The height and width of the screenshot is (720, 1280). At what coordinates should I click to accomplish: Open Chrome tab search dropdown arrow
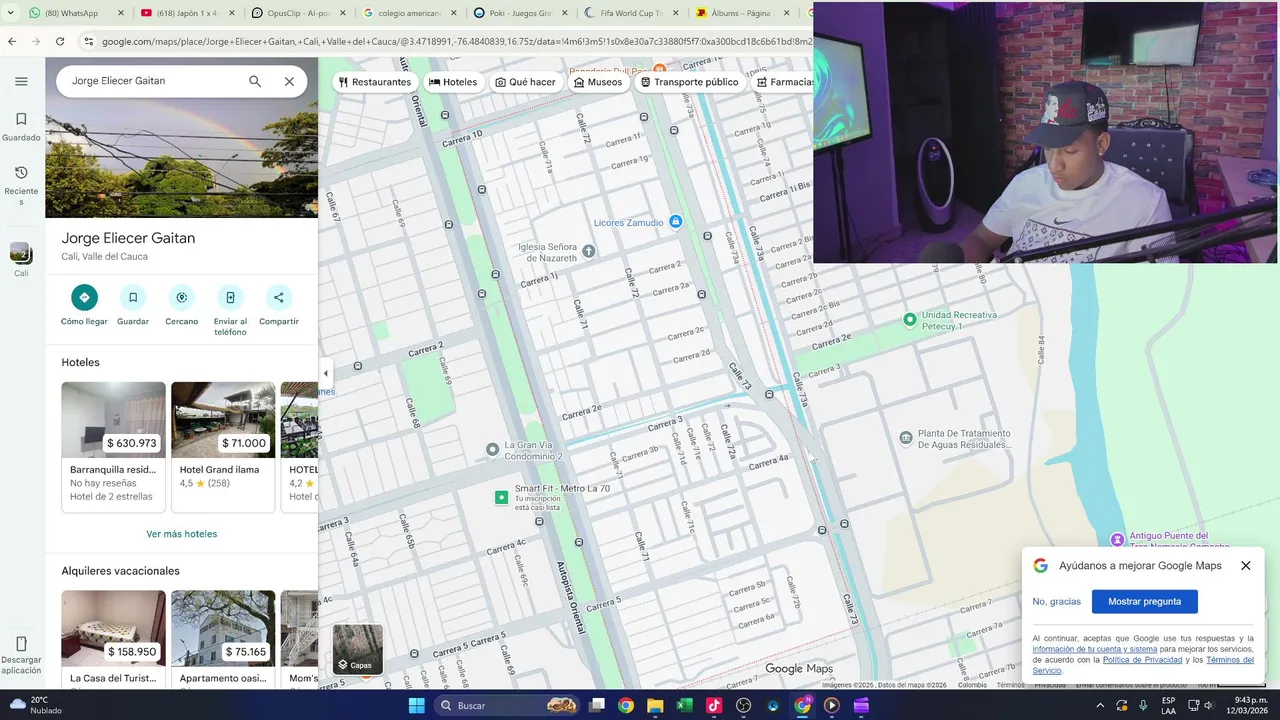click(11, 13)
